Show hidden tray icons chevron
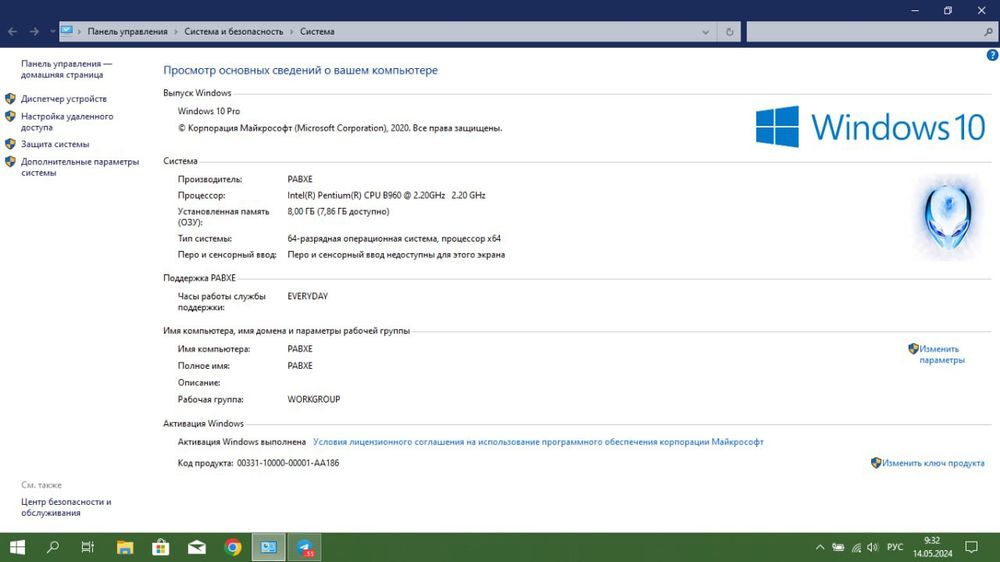The width and height of the screenshot is (1000, 562). tap(820, 547)
